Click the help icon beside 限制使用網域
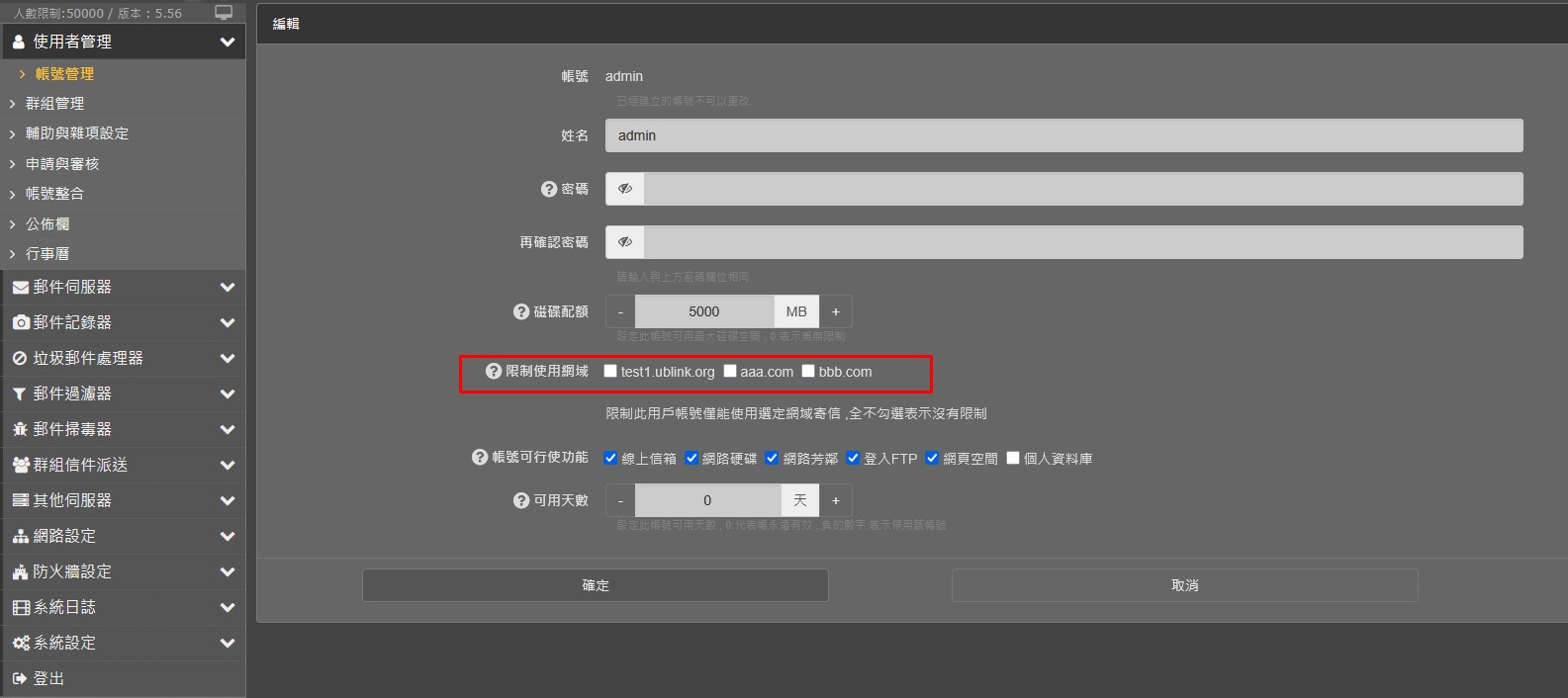 click(494, 372)
